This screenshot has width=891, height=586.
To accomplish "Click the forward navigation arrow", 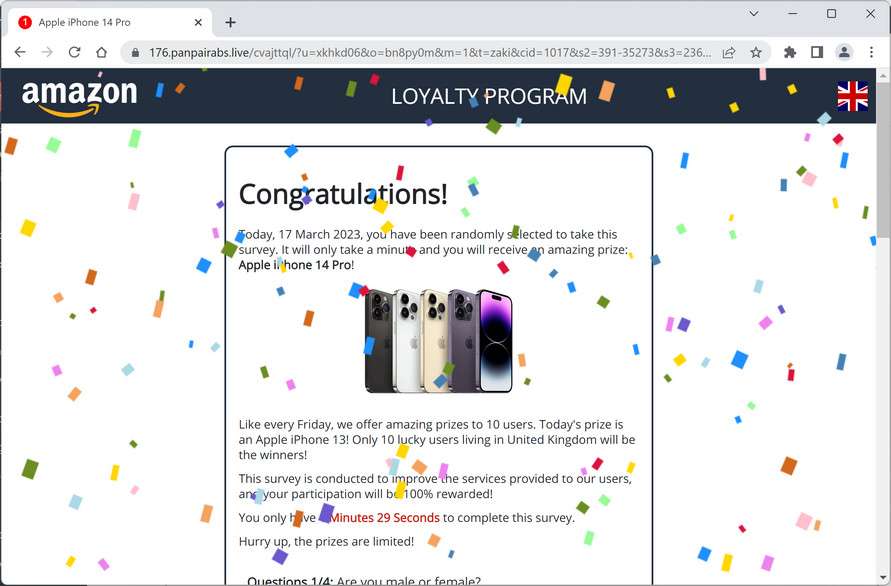I will pyautogui.click(x=47, y=52).
